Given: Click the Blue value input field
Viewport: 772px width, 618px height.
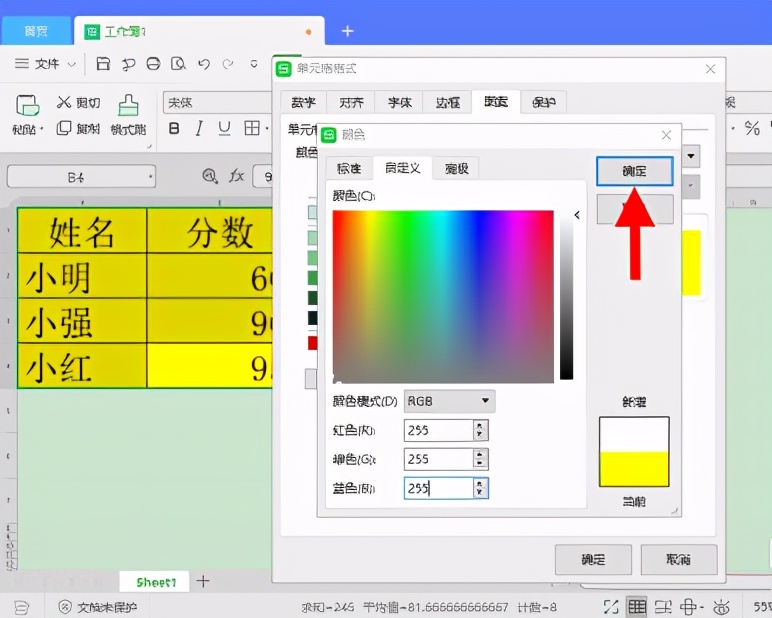Looking at the screenshot, I should (438, 488).
